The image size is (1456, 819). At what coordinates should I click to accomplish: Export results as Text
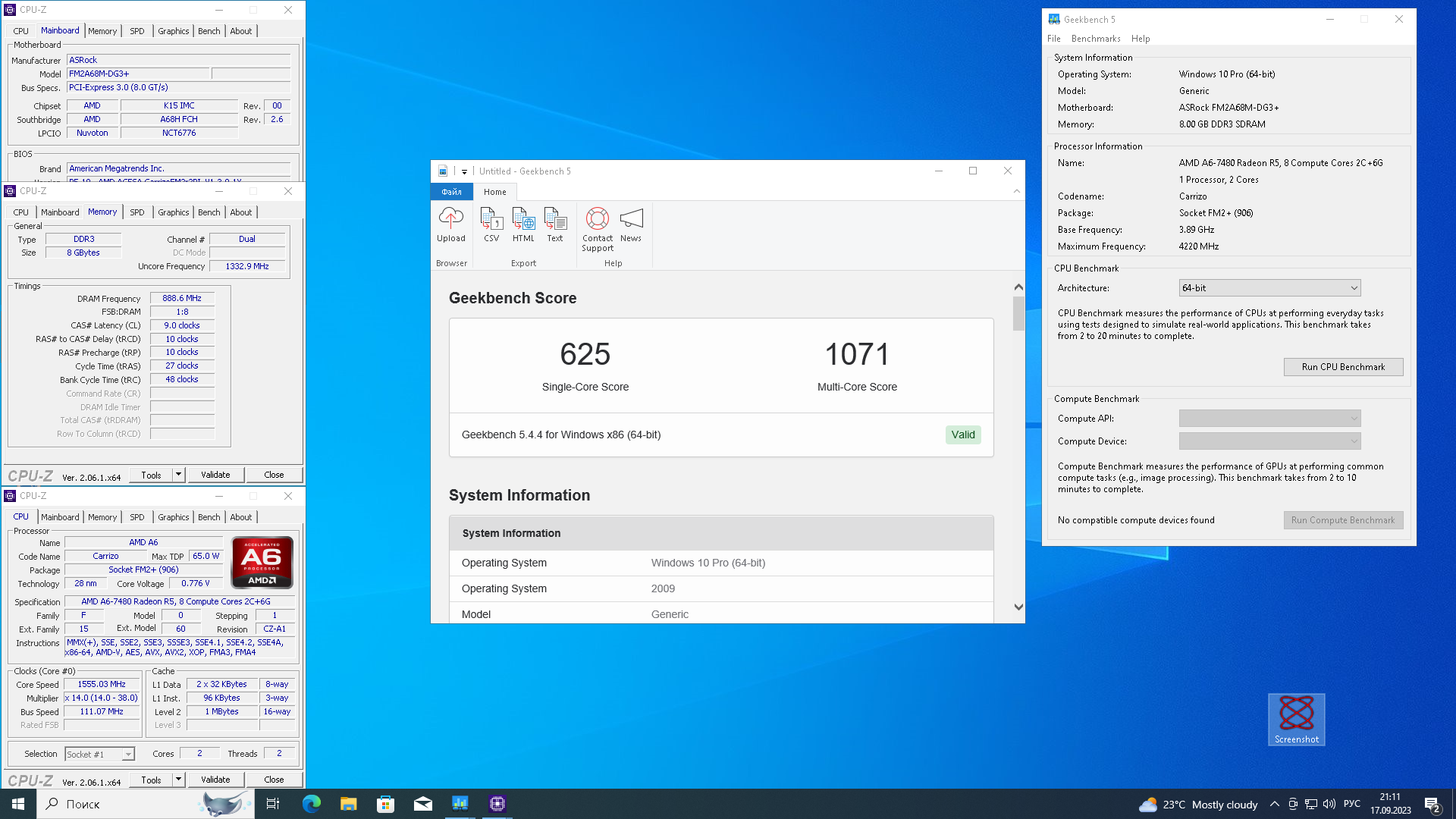[555, 224]
